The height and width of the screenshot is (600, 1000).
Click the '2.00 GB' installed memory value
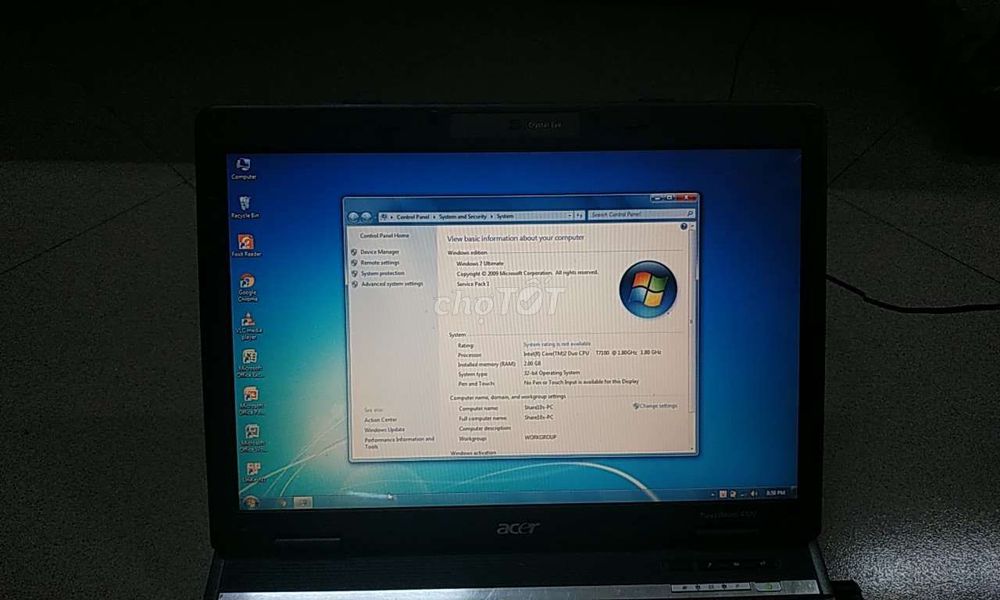pyautogui.click(x=533, y=363)
